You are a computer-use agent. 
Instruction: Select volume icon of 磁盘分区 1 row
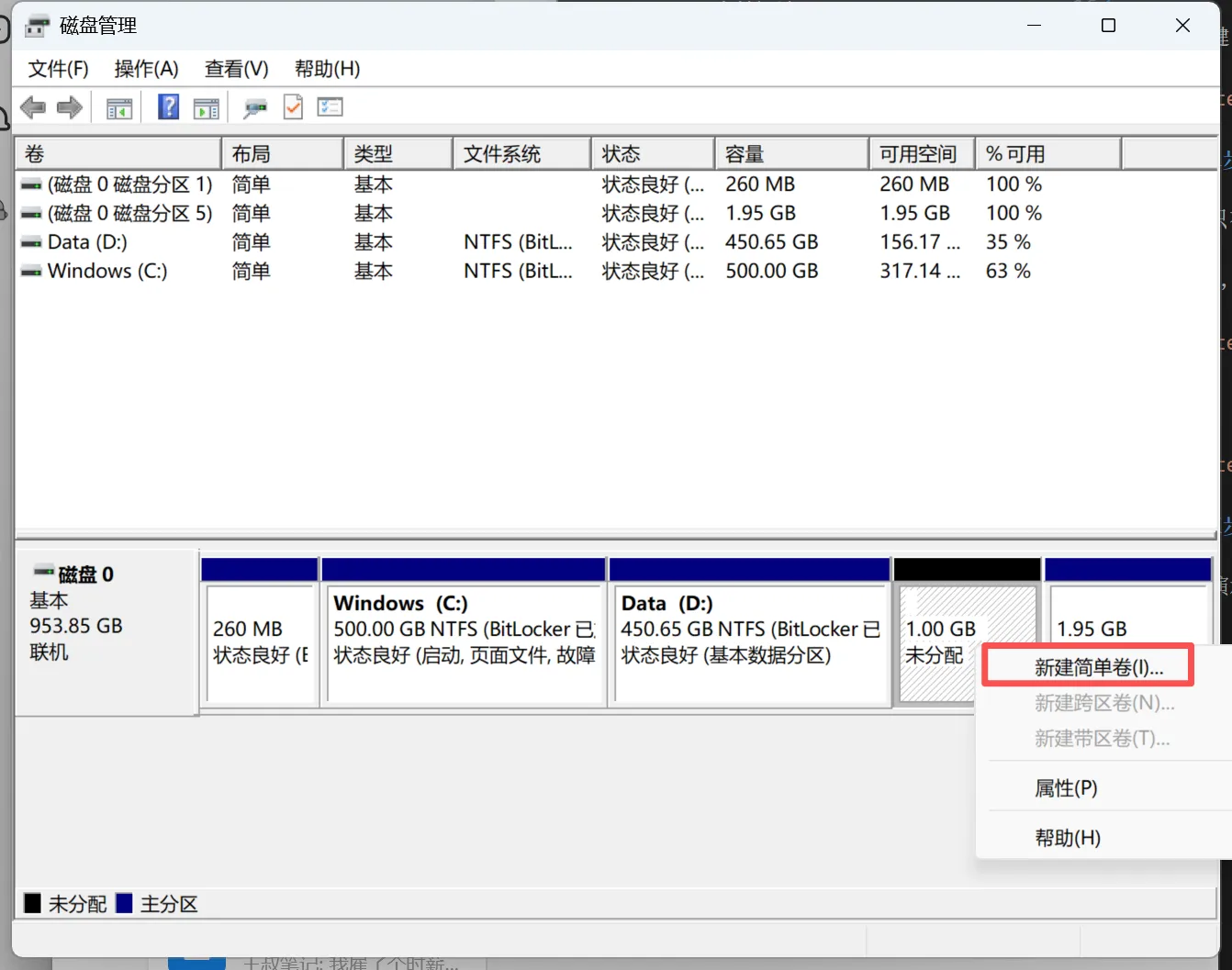coord(31,185)
